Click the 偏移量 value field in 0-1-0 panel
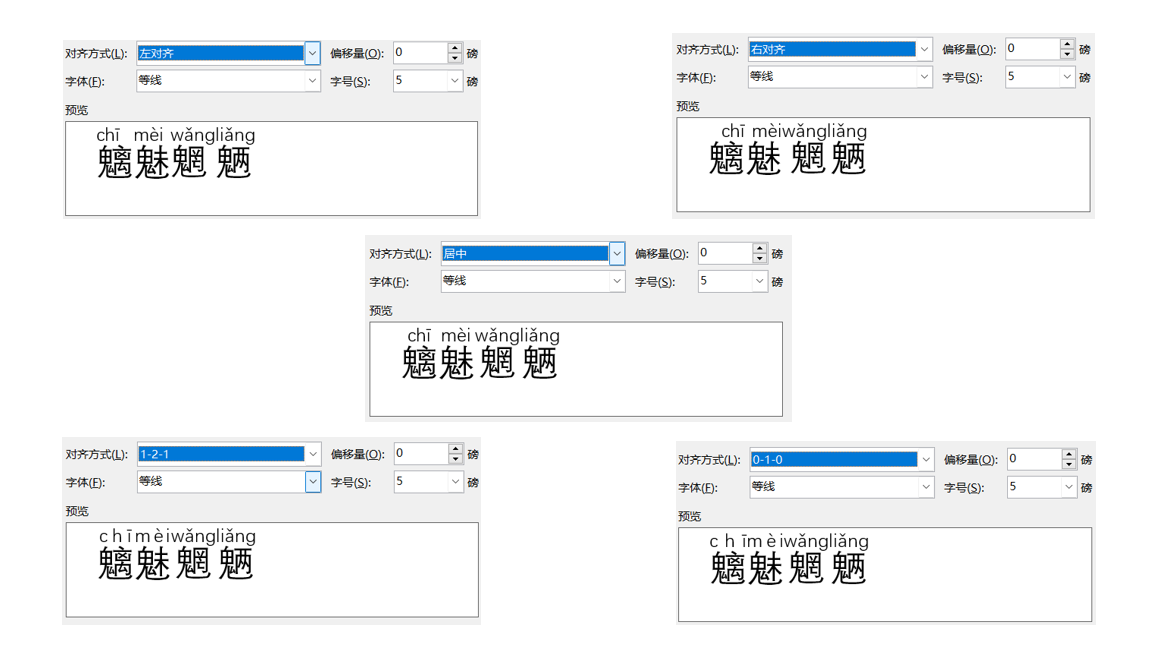Screen dimensions: 1167x664 [x=1035, y=459]
